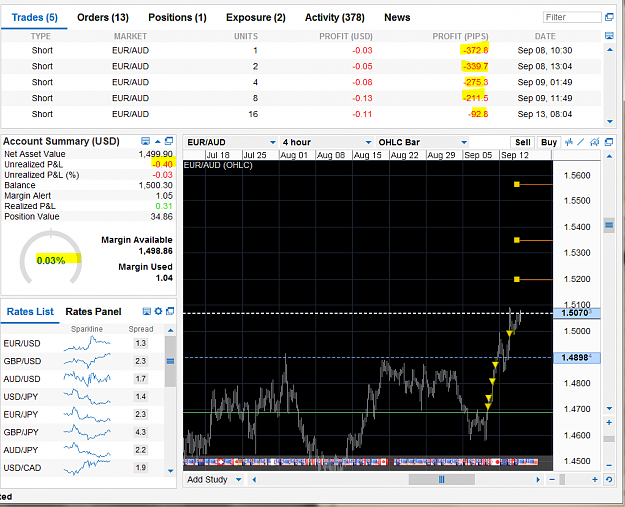The height and width of the screenshot is (507, 625).
Task: Select GBP/USD in the rates list
Action: click(83, 361)
